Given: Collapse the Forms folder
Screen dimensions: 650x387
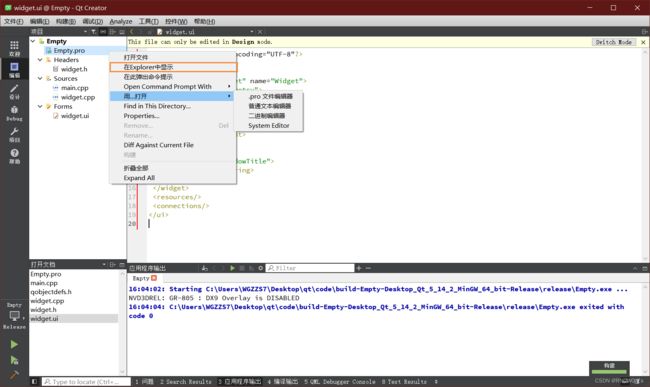Looking at the screenshot, I should pyautogui.click(x=40, y=106).
